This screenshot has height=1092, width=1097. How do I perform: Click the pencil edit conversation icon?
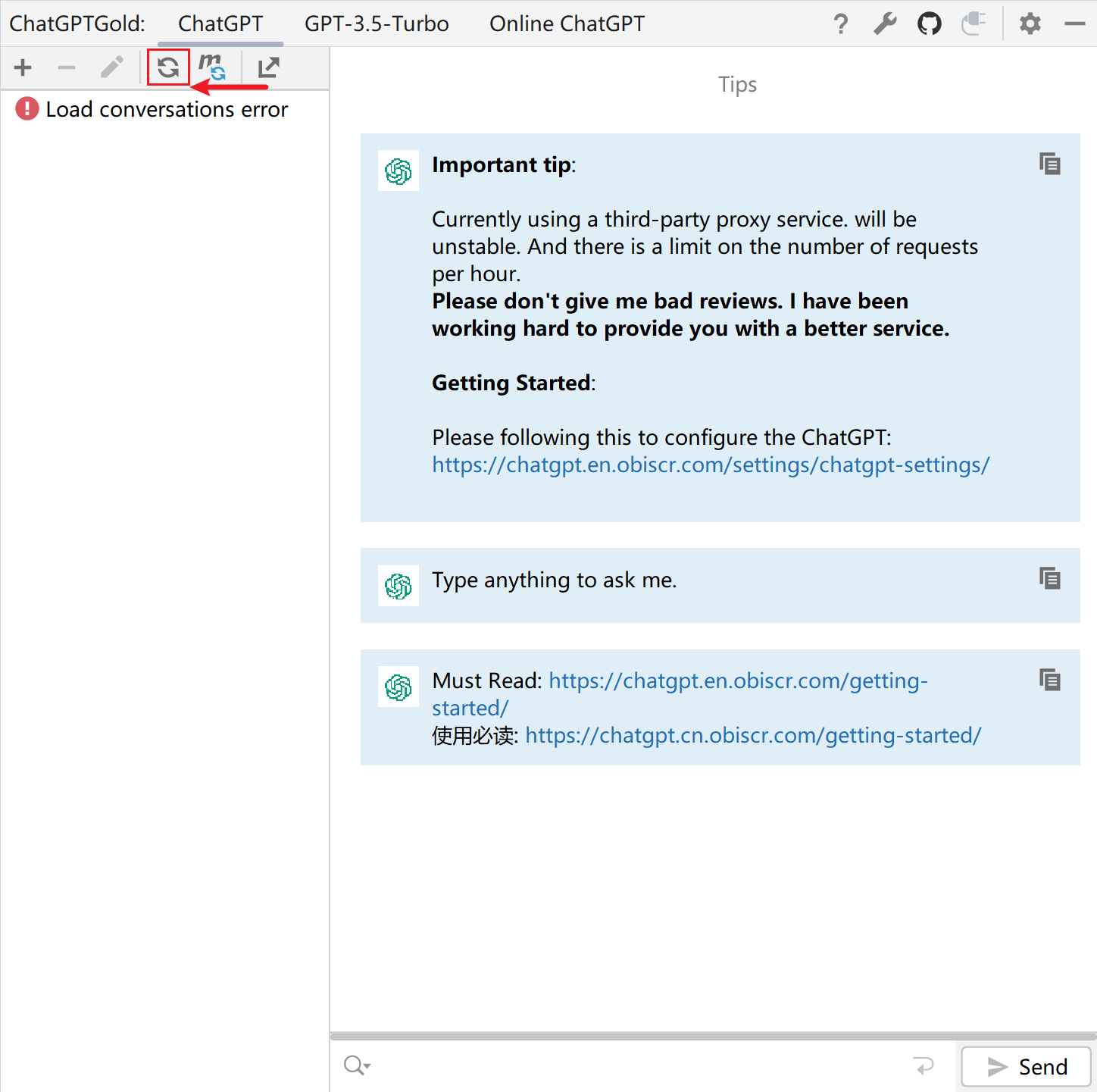coord(112,67)
